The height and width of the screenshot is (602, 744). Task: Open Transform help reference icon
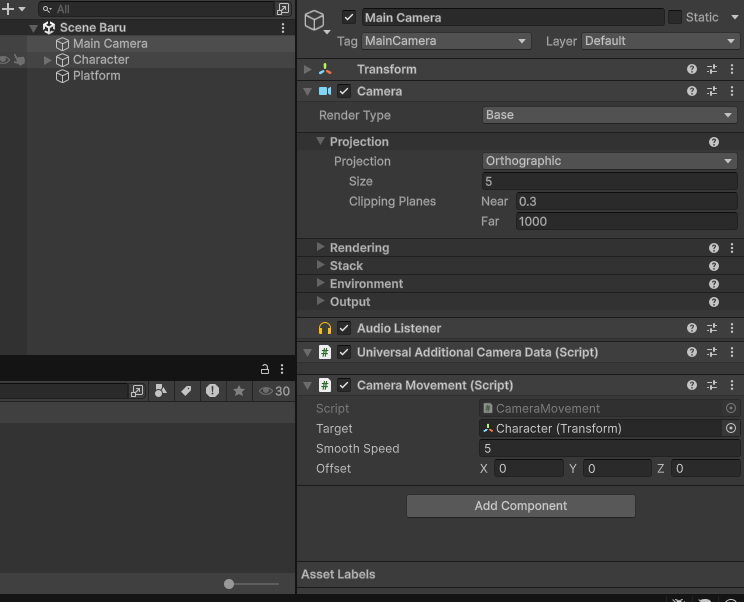(692, 69)
